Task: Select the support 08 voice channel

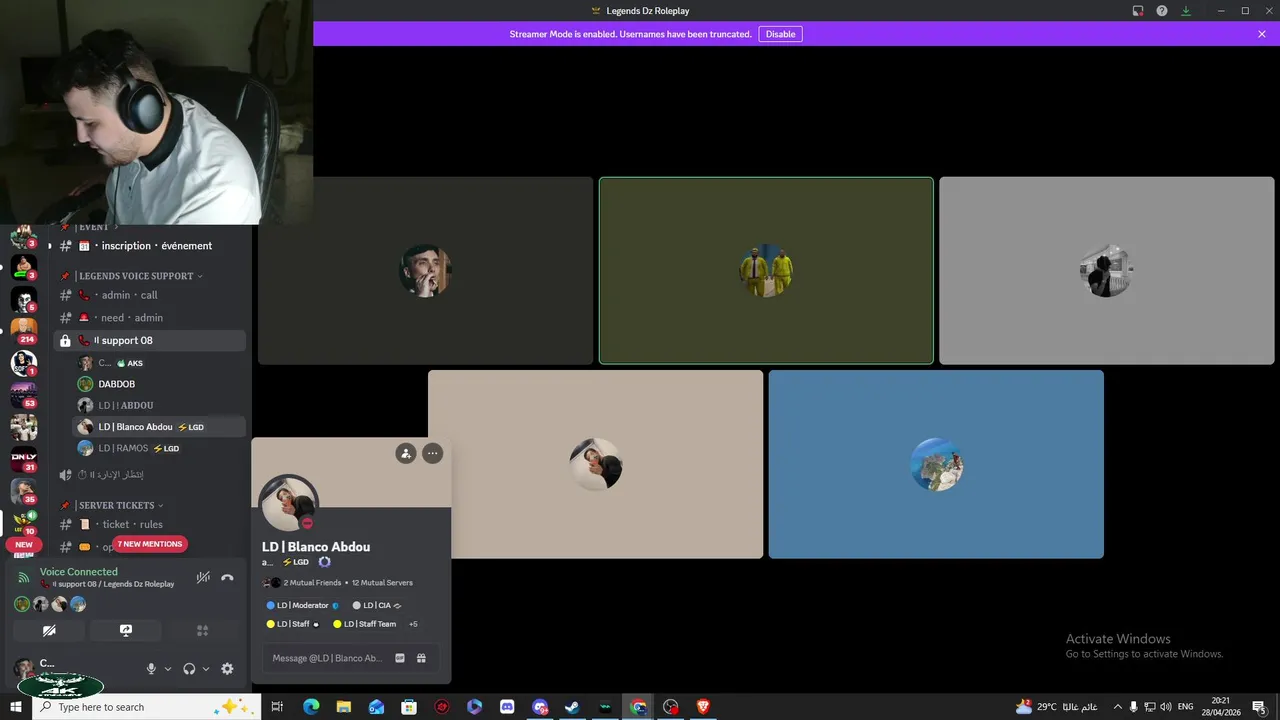Action: (150, 341)
